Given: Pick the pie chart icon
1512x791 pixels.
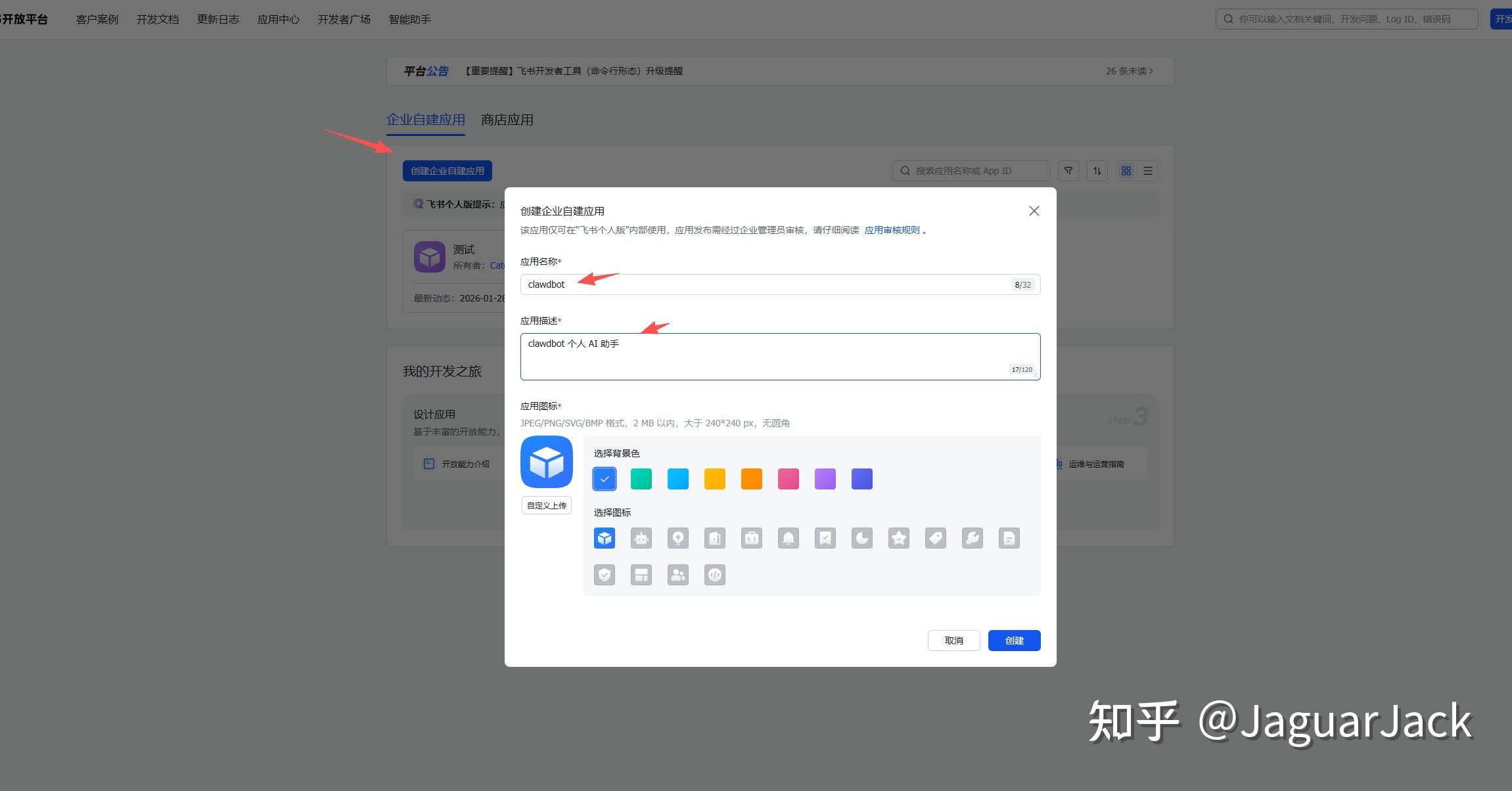Looking at the screenshot, I should 861,538.
